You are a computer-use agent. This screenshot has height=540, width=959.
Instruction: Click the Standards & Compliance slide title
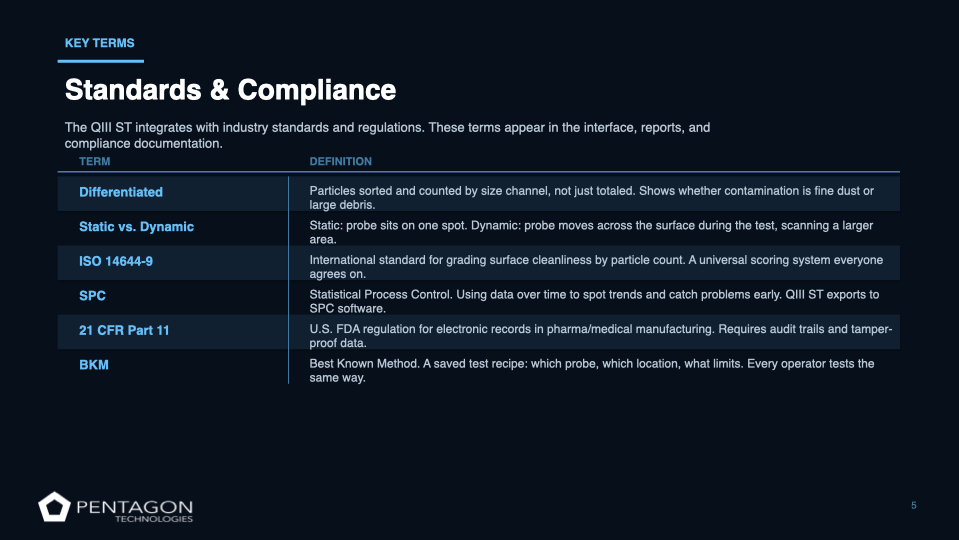[230, 90]
